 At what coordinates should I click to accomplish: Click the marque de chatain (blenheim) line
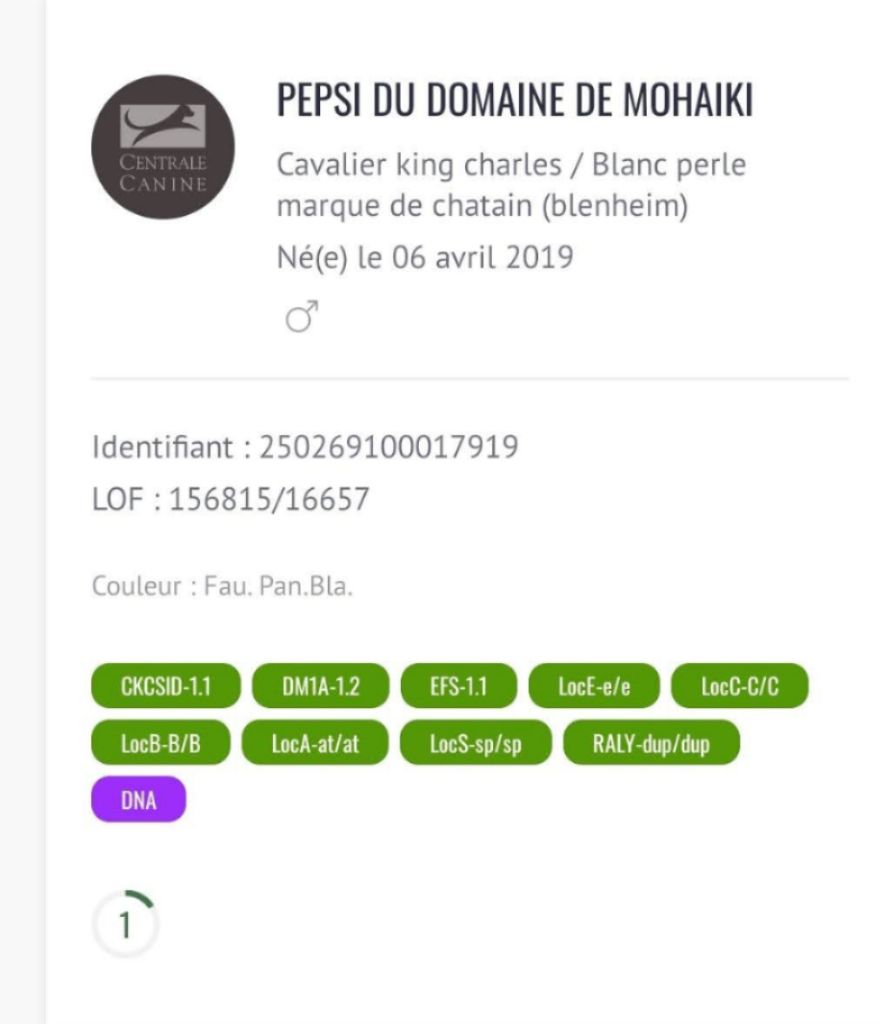coord(483,208)
